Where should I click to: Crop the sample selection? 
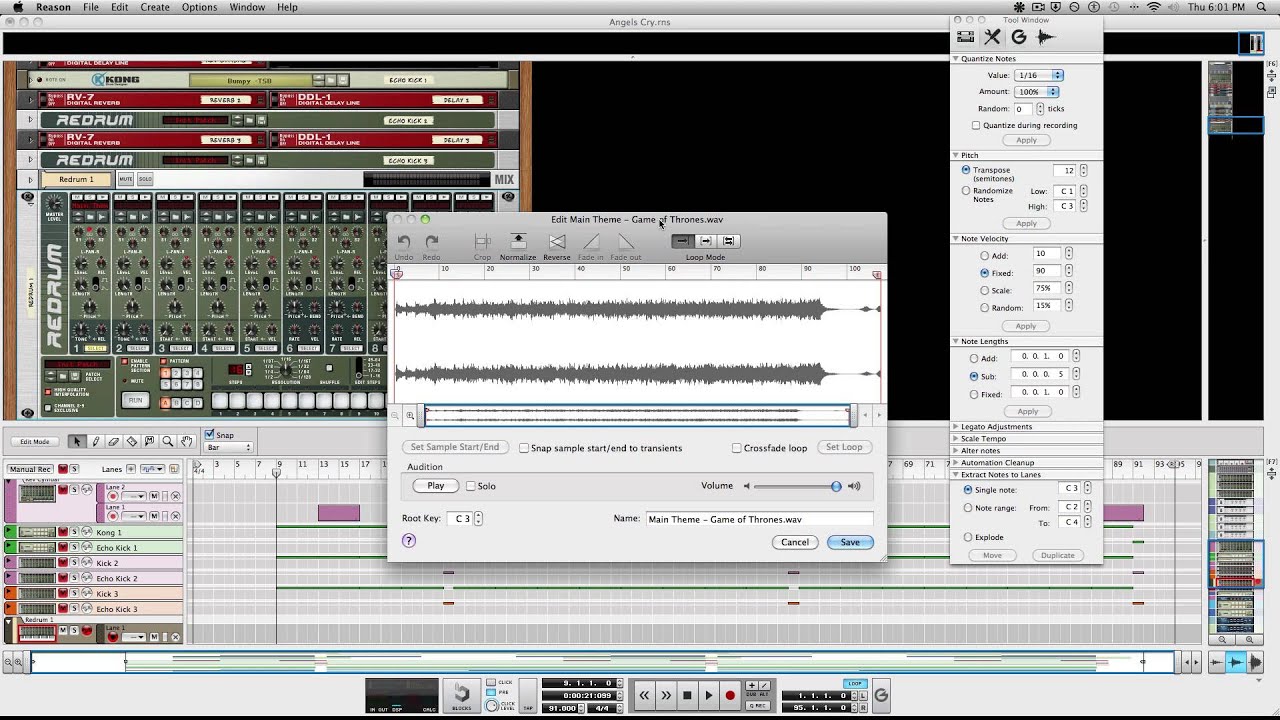[482, 246]
